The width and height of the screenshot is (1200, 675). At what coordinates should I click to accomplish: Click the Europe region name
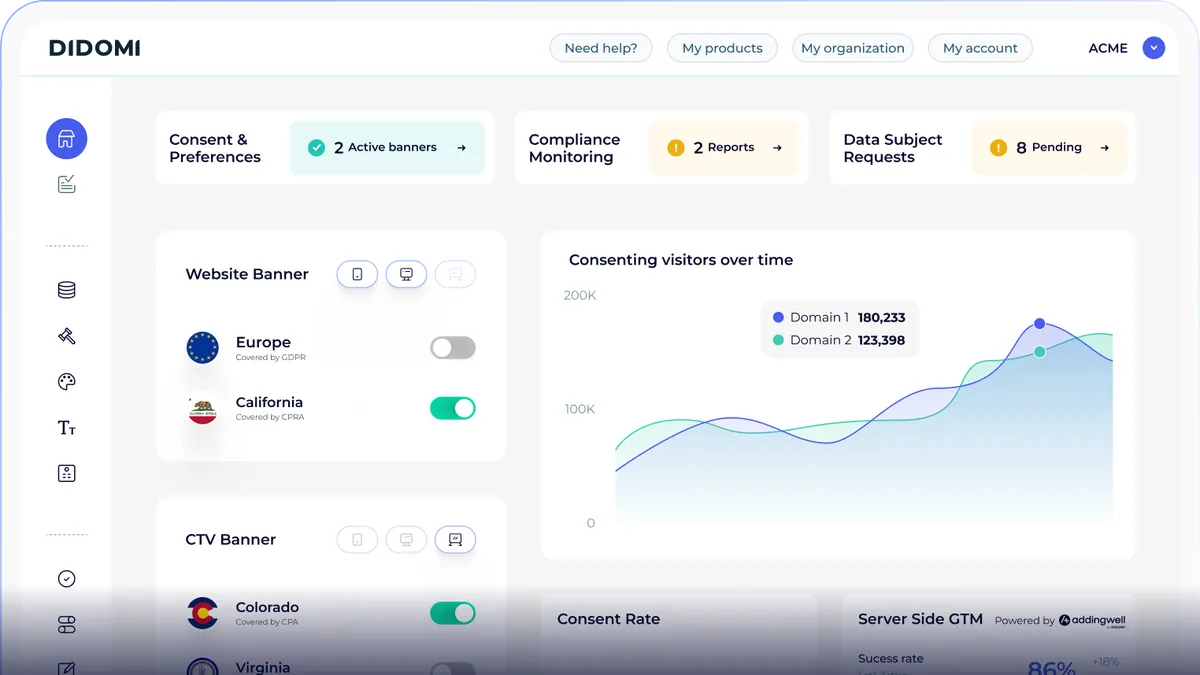[x=263, y=342]
